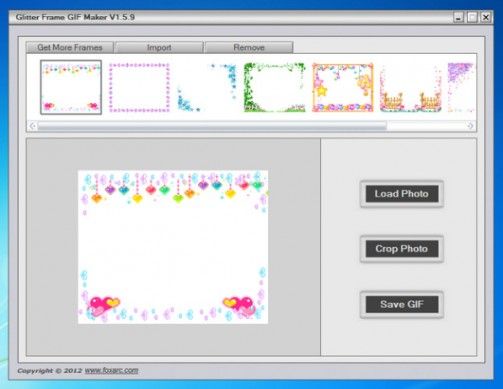The height and width of the screenshot is (389, 503).
Task: Minimize the Glitter Frame GIF Maker window
Action: tap(459, 17)
